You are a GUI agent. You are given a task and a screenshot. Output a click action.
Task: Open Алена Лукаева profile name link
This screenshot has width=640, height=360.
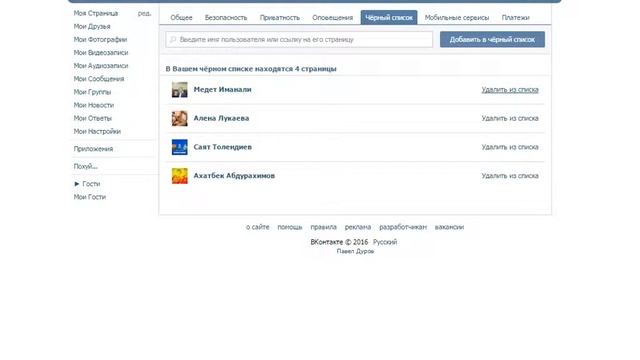click(221, 118)
